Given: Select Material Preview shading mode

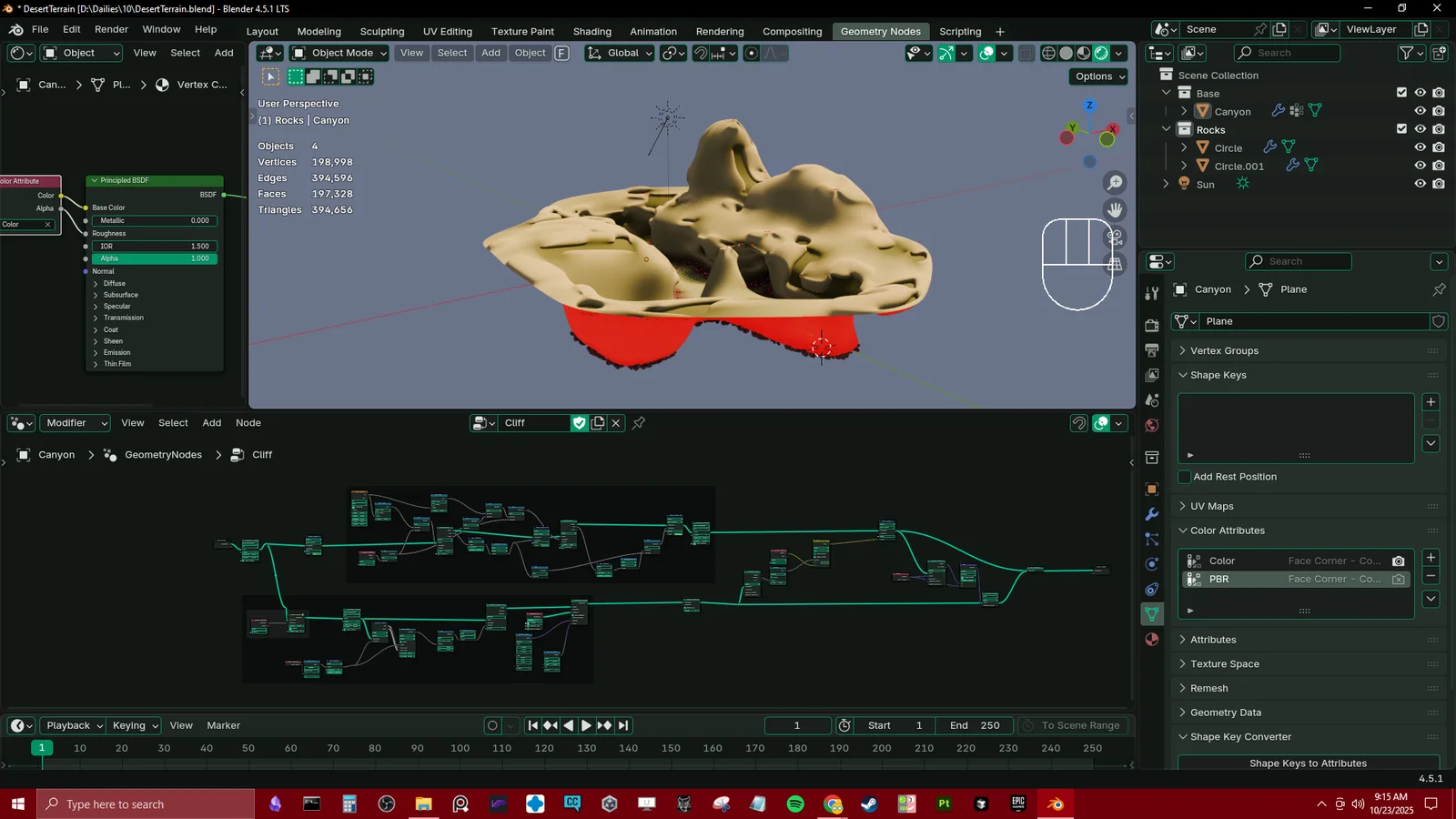Looking at the screenshot, I should 1083,53.
